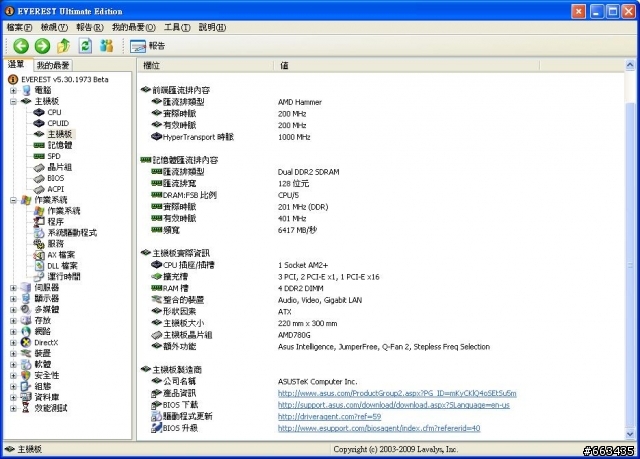
Task: Select the 安全性 security shield icon
Action: point(26,375)
